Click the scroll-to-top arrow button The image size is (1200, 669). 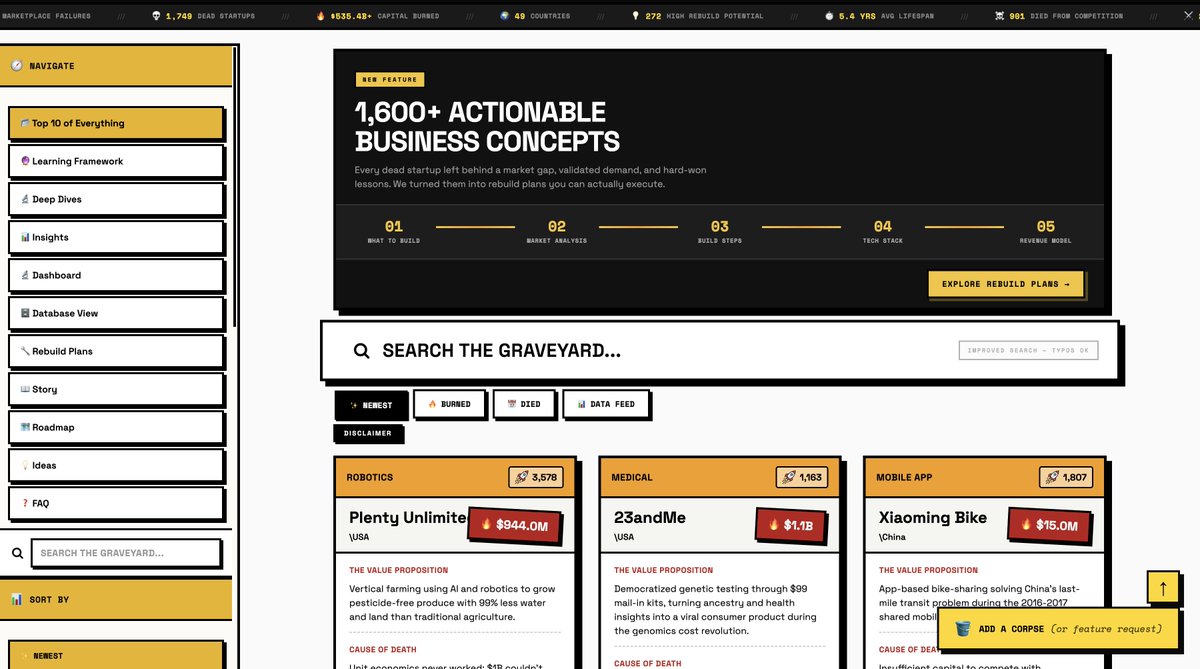pos(1163,590)
